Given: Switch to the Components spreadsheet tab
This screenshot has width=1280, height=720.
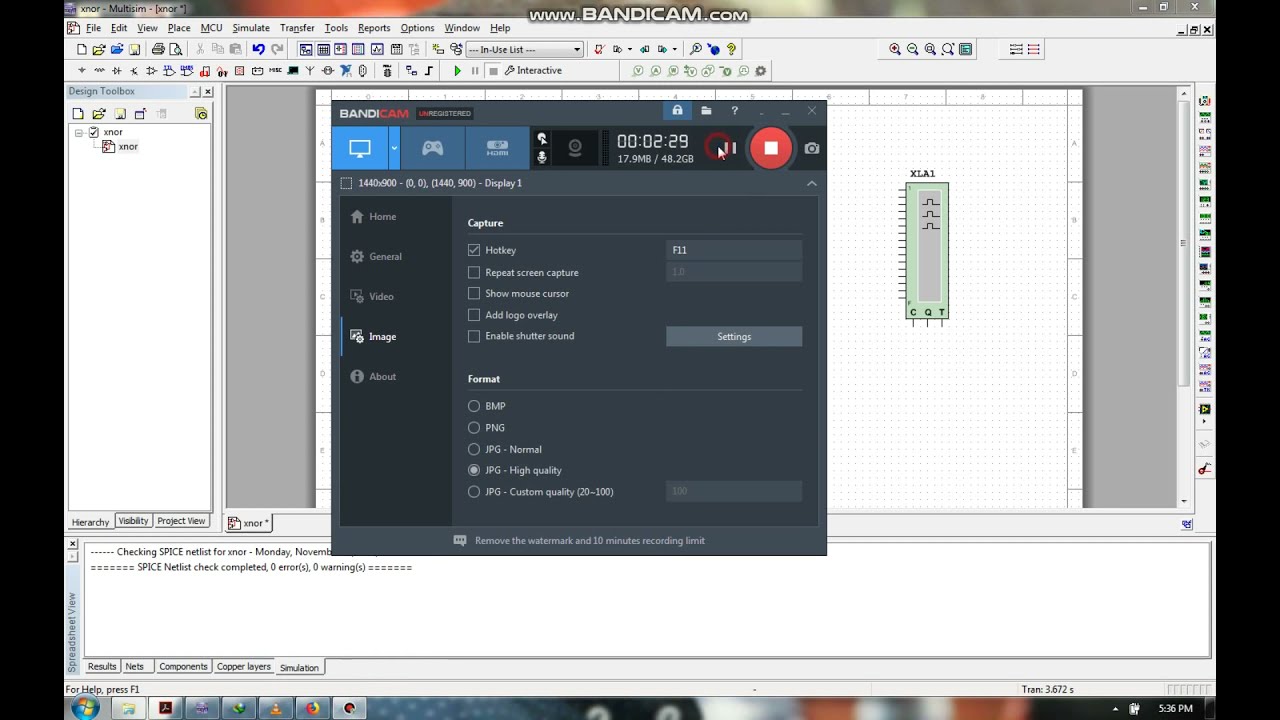Looking at the screenshot, I should coord(183,666).
